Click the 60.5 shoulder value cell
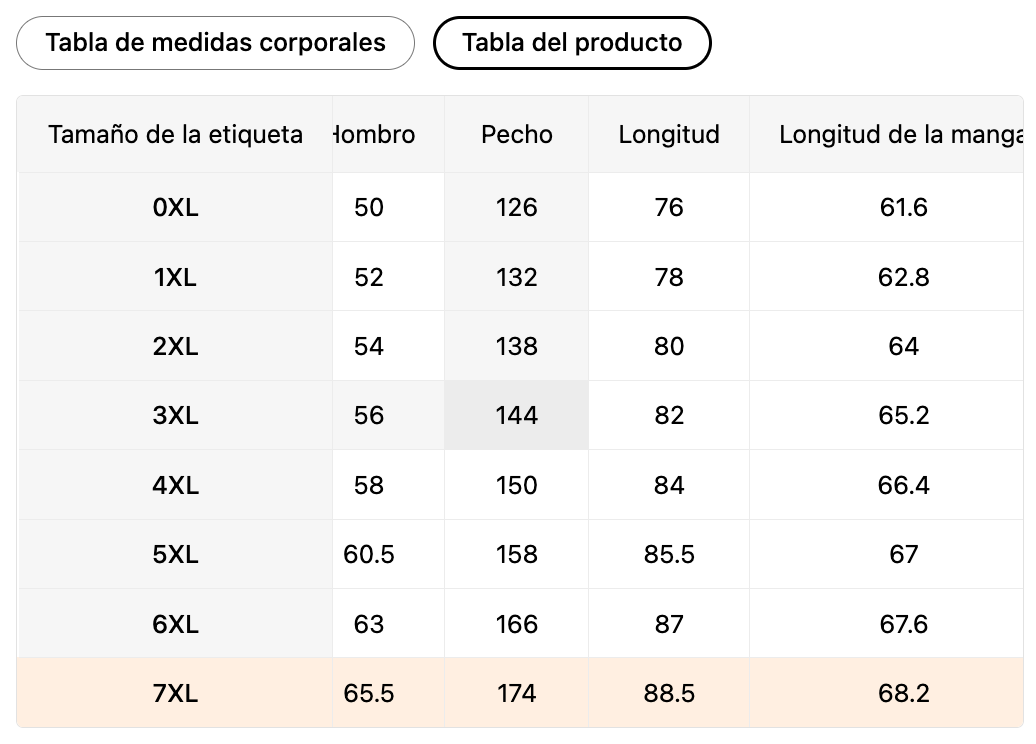 click(369, 554)
